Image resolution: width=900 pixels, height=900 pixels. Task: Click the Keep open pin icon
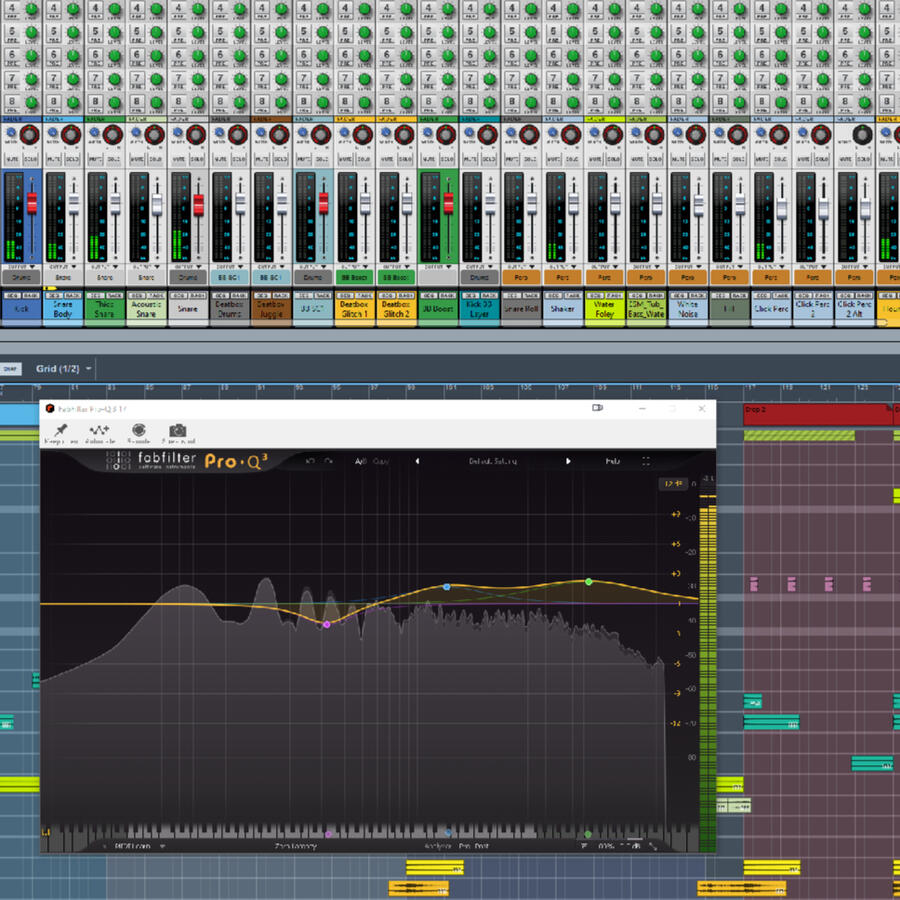[x=60, y=431]
